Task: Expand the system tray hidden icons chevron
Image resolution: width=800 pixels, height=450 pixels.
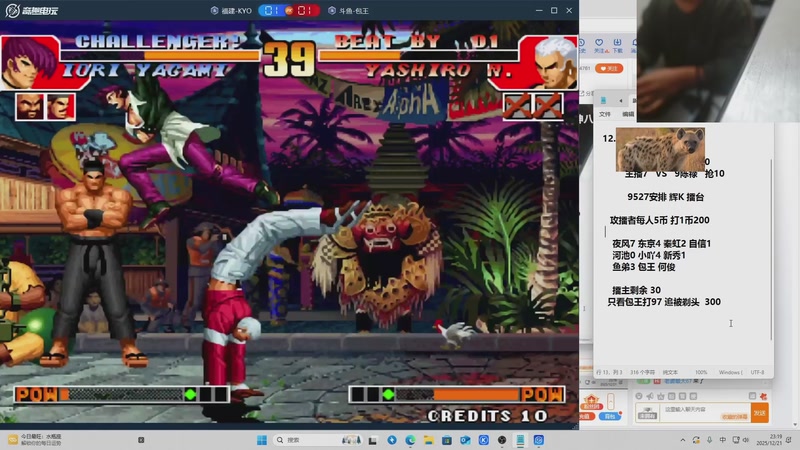Action: pyautogui.click(x=683, y=440)
